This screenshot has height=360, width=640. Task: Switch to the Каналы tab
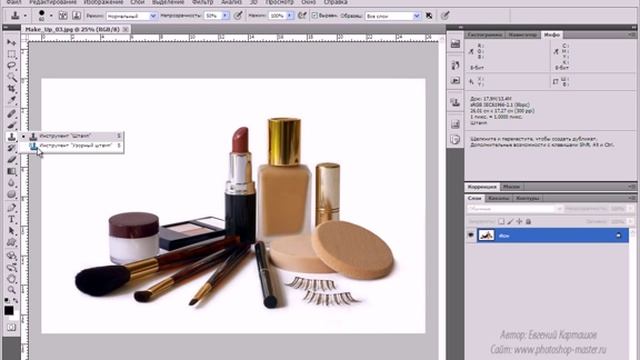pyautogui.click(x=498, y=198)
